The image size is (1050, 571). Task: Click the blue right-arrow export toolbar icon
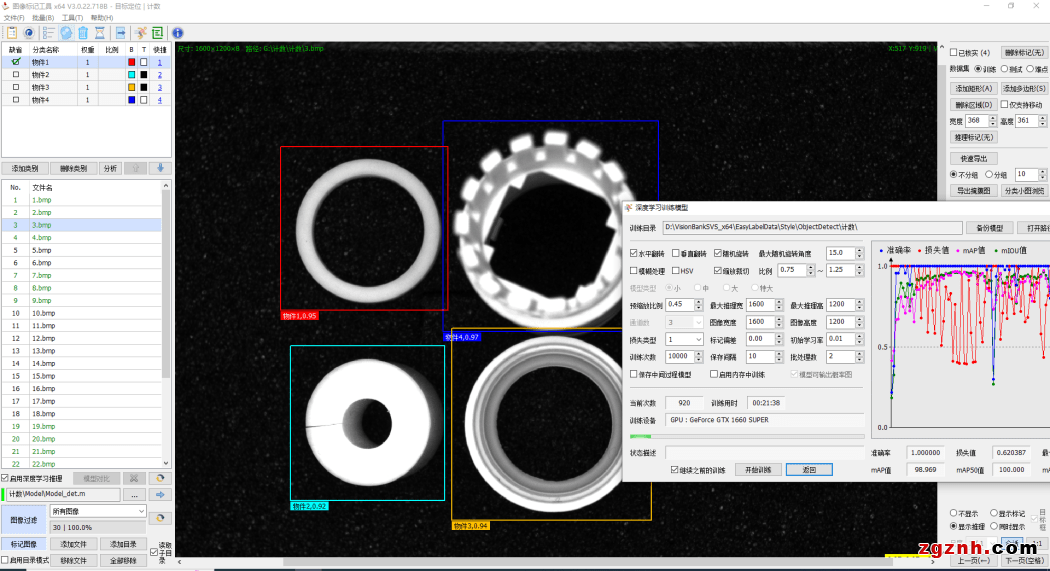tap(120, 33)
